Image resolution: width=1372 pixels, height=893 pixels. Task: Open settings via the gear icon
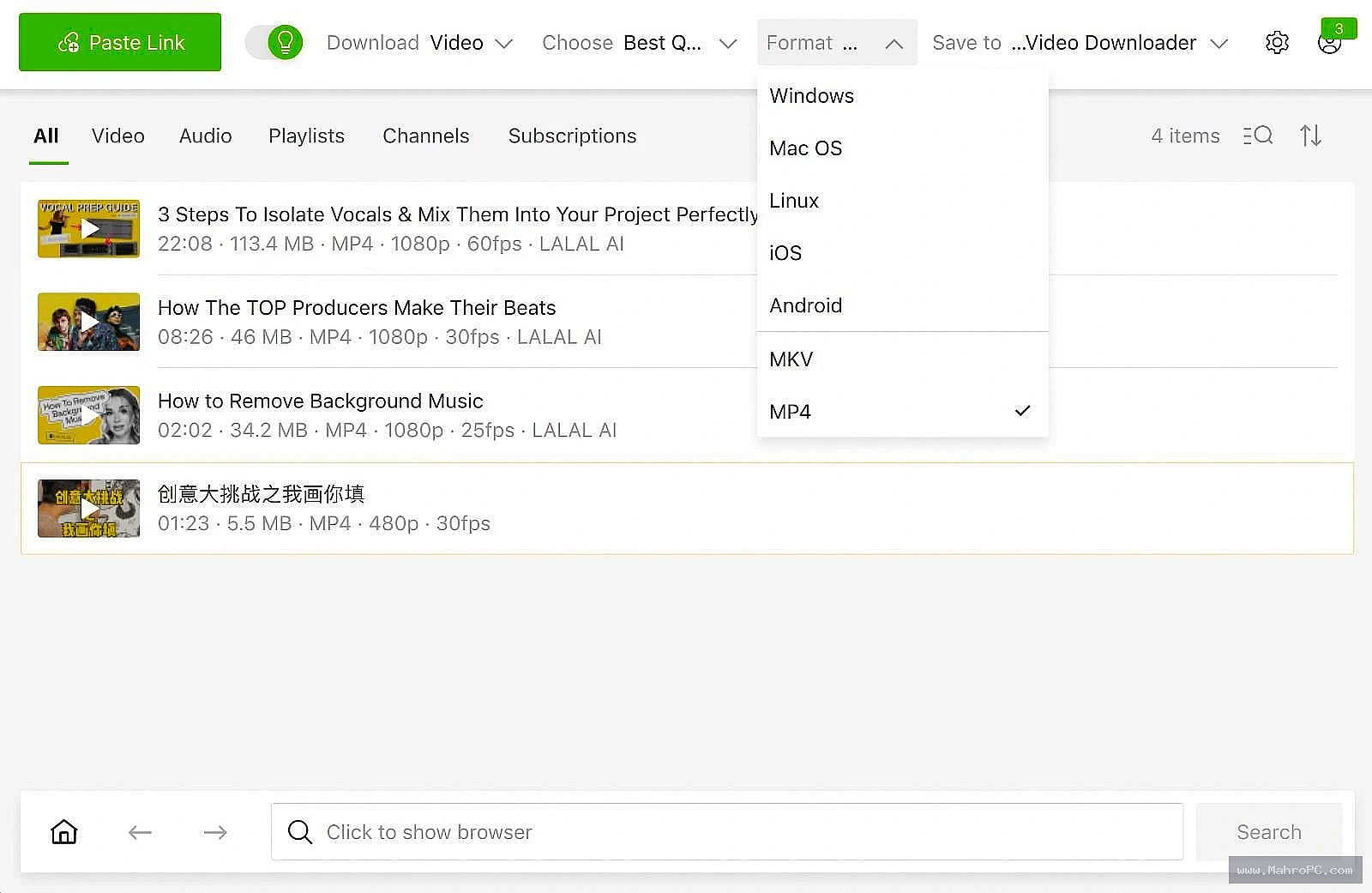click(x=1277, y=43)
